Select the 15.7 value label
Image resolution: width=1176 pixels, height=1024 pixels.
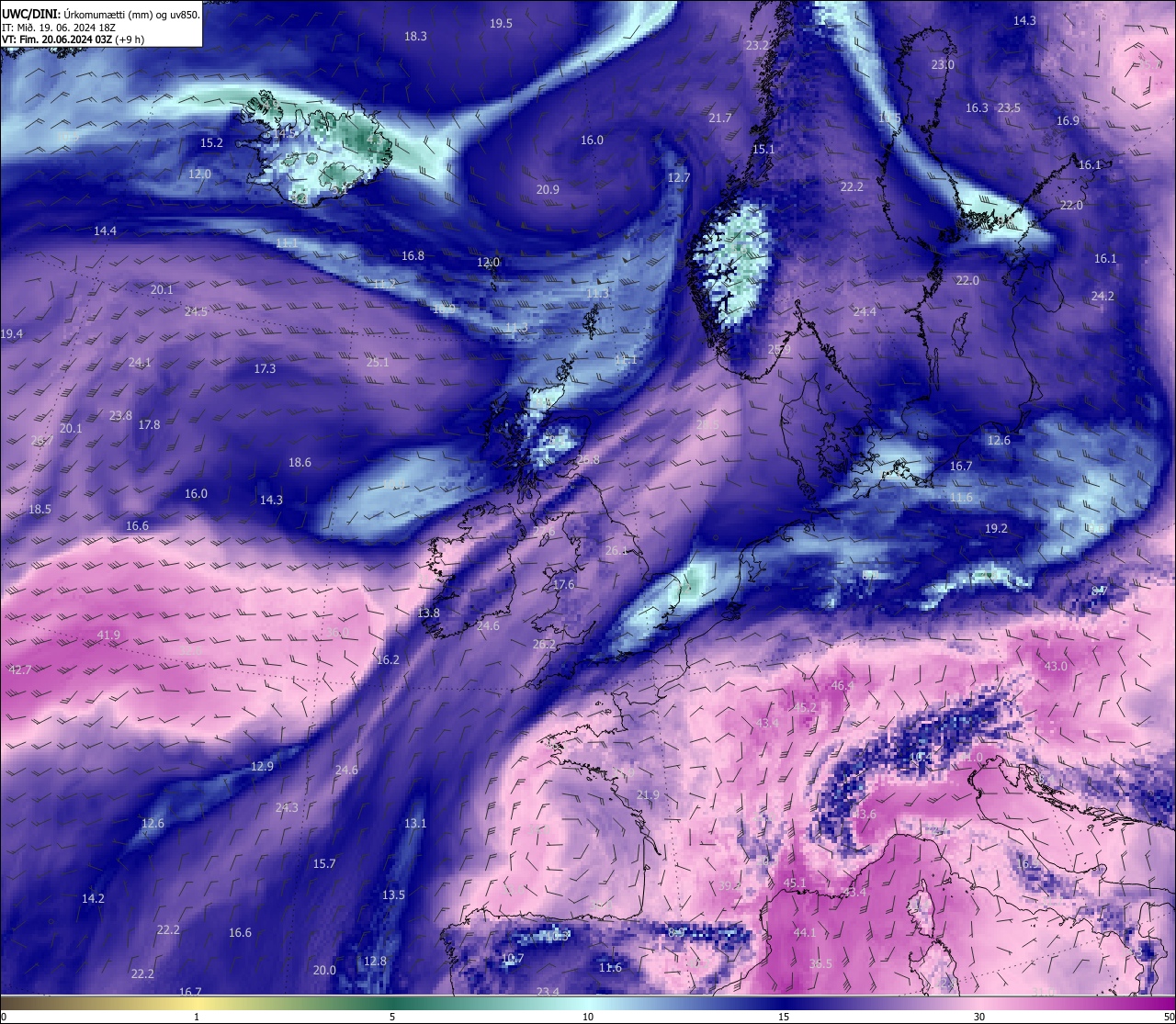(x=324, y=864)
